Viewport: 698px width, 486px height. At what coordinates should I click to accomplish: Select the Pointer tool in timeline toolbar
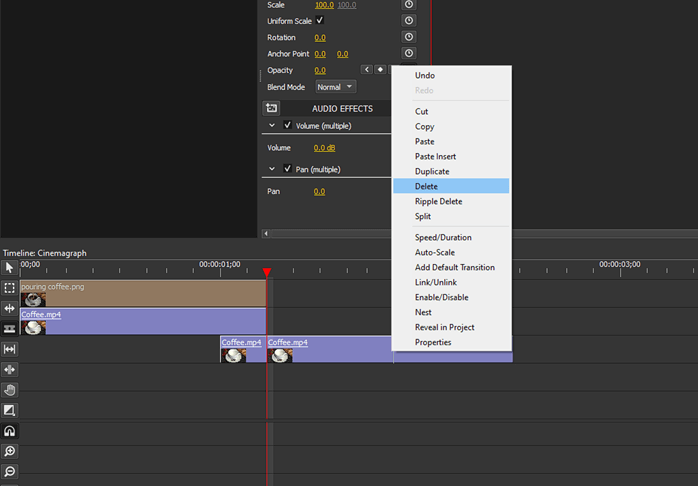point(9,268)
